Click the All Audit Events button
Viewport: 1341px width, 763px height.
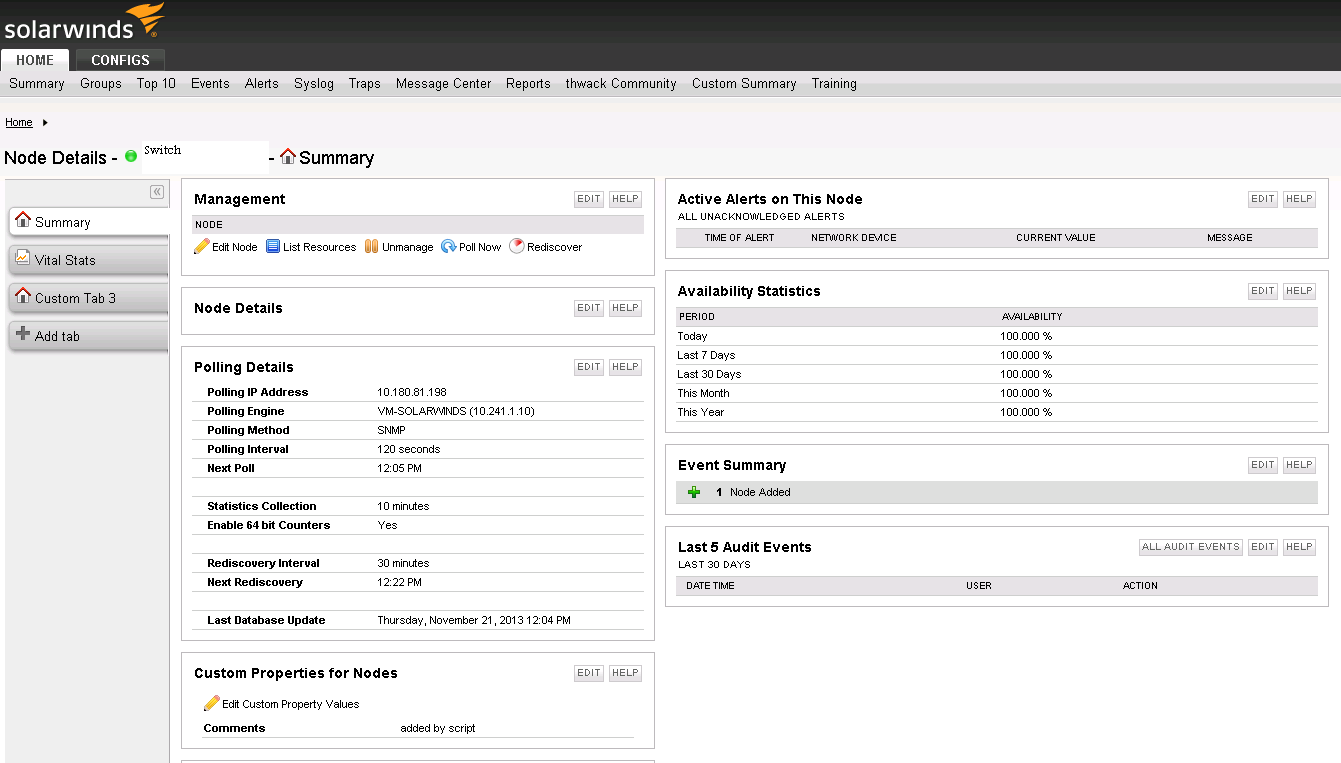[x=1191, y=547]
